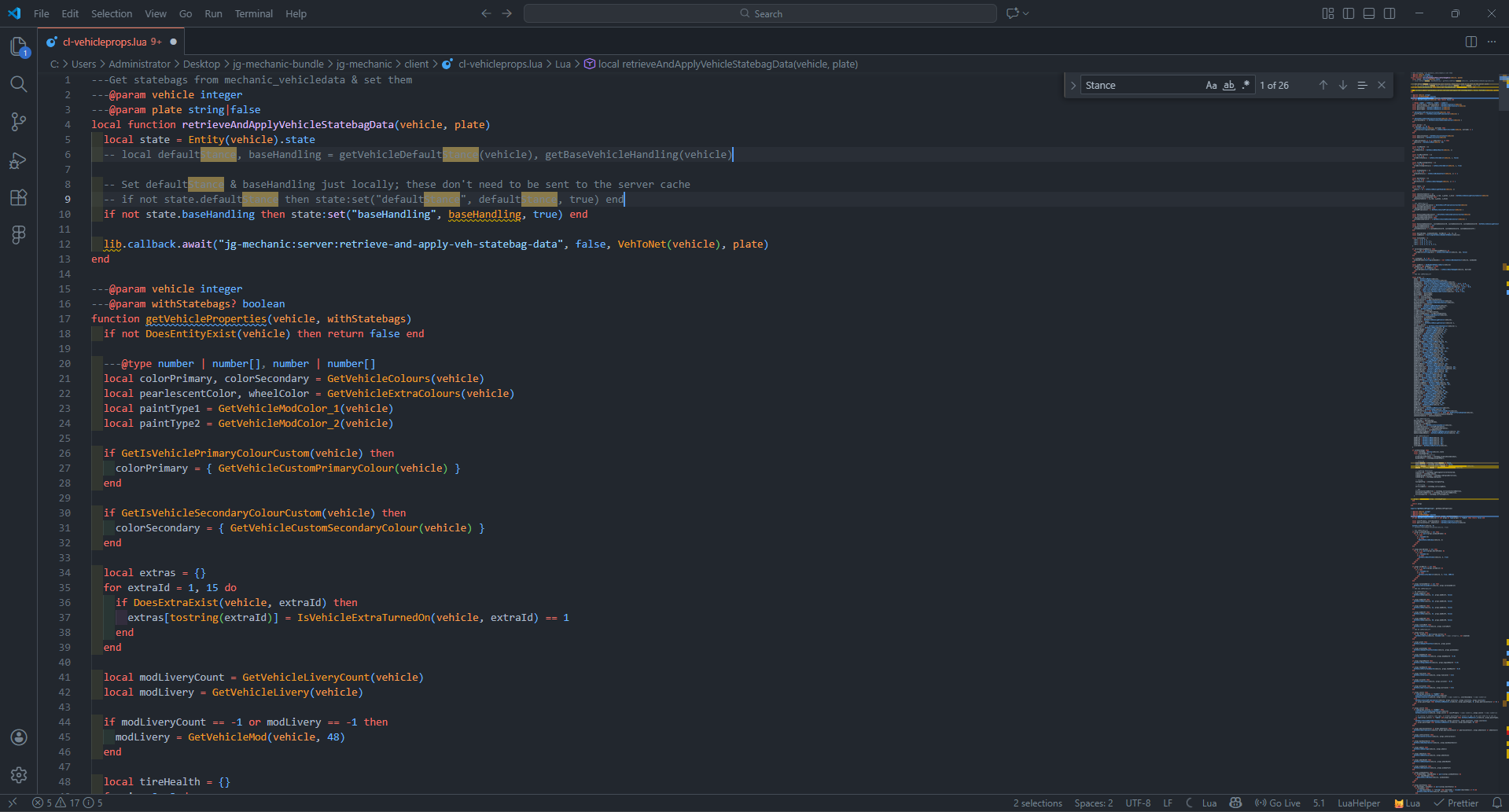This screenshot has height=812, width=1509.
Task: Open the Manage settings gear
Action: click(x=19, y=775)
